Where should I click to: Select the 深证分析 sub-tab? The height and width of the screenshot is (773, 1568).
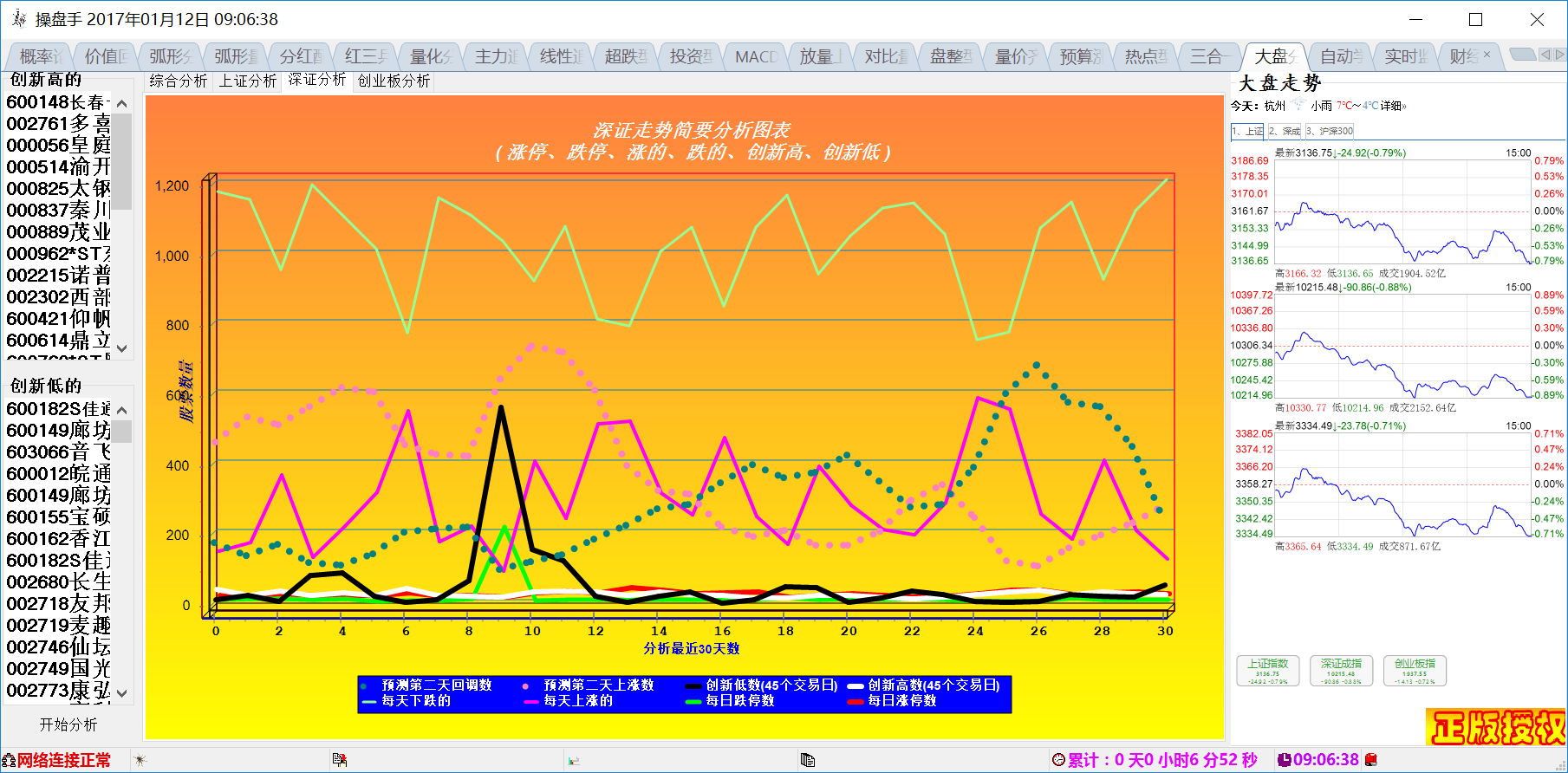[x=317, y=80]
